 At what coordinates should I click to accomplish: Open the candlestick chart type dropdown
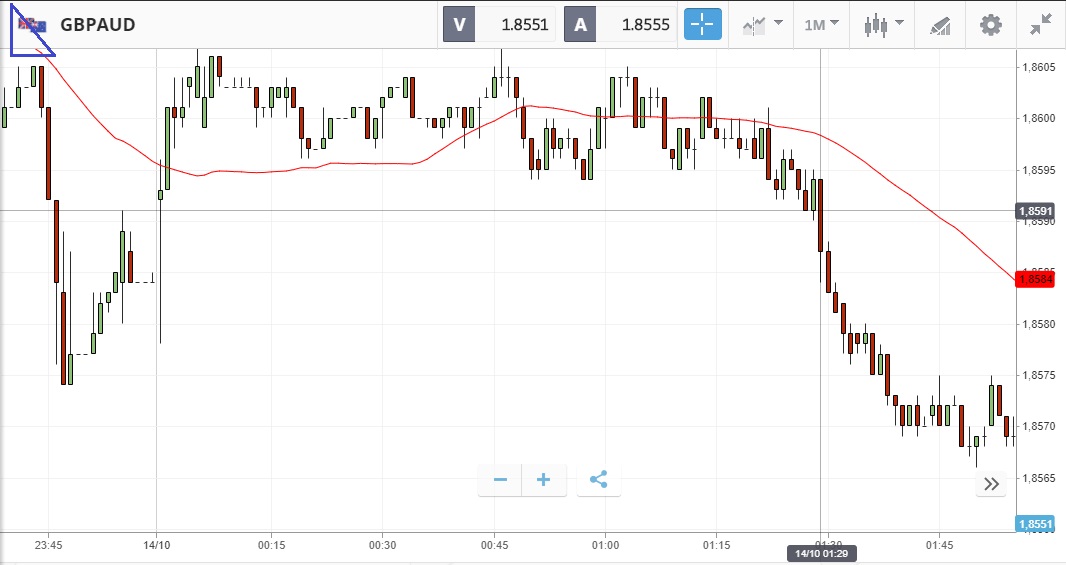[x=883, y=25]
